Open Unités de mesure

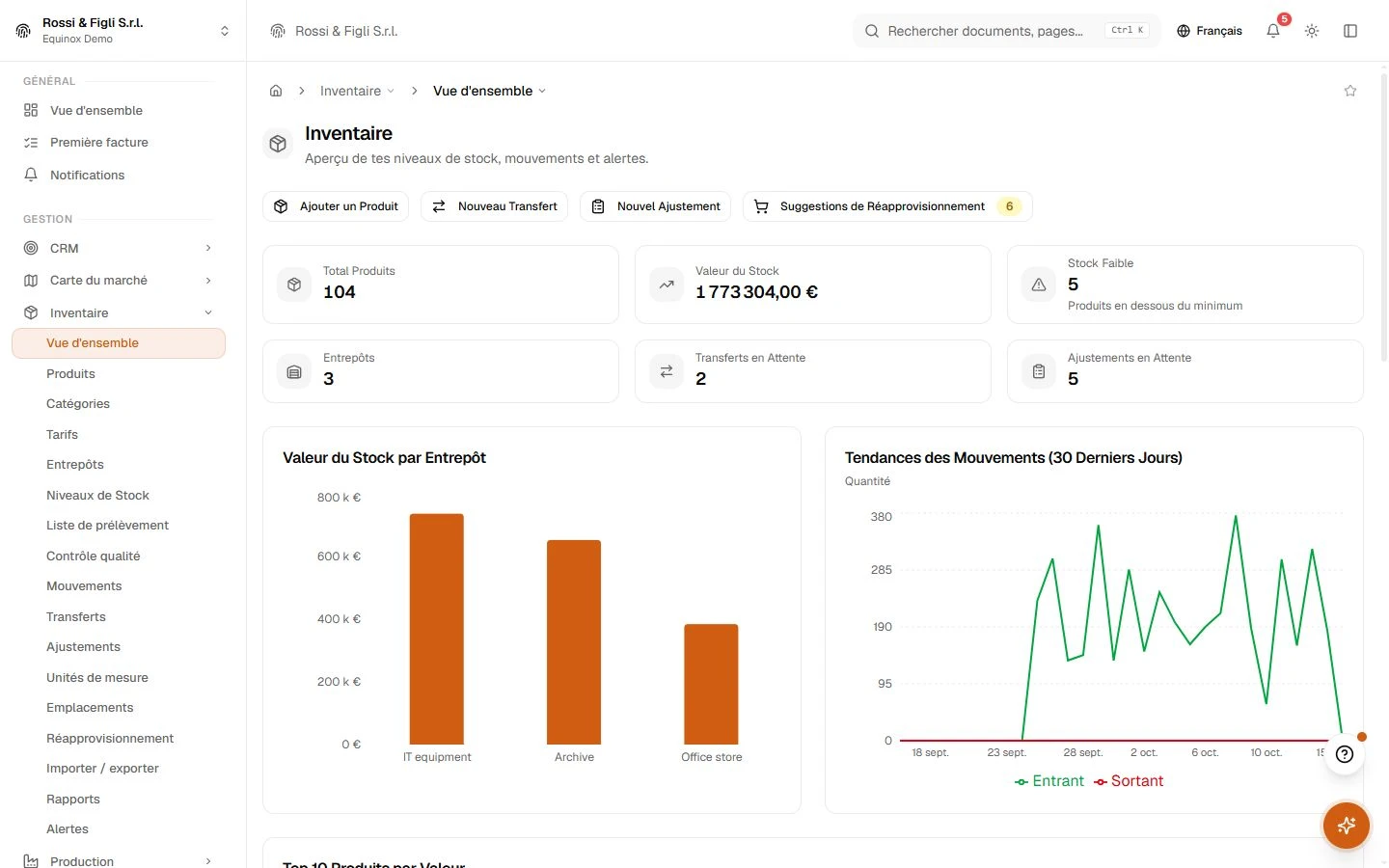tap(119, 677)
